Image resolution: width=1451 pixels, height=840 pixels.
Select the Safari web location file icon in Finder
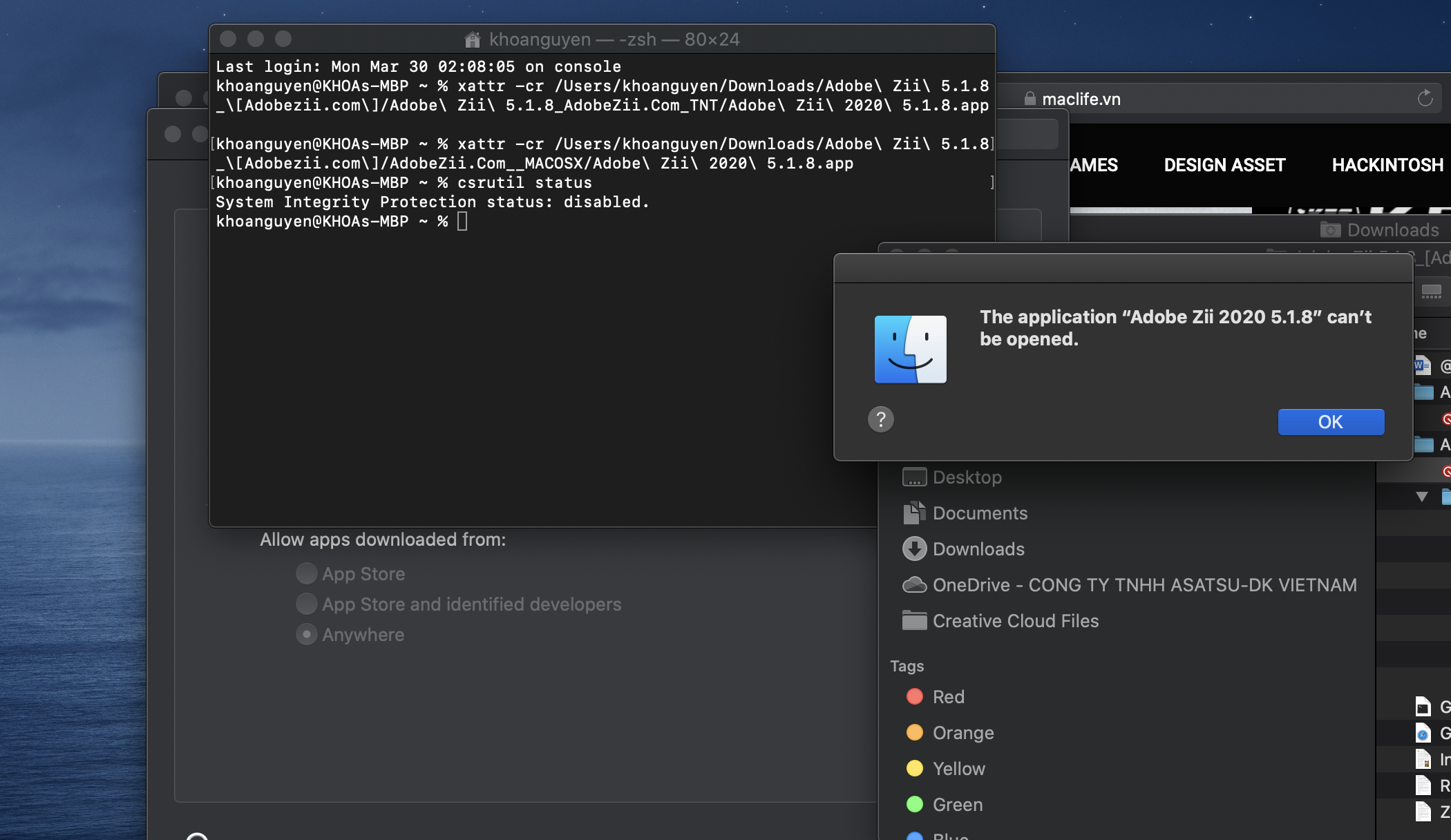[1423, 733]
